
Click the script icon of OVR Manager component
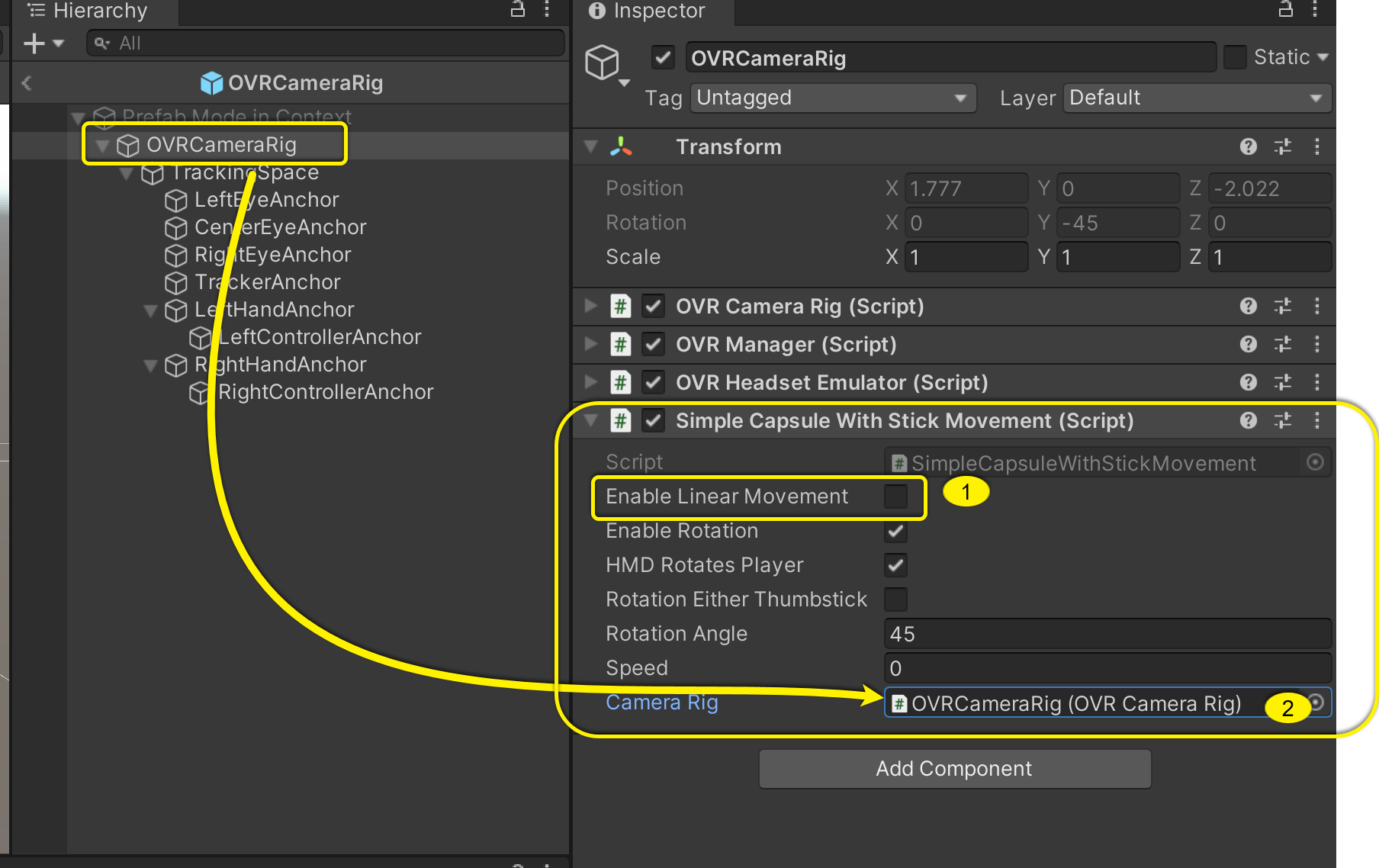coord(621,344)
